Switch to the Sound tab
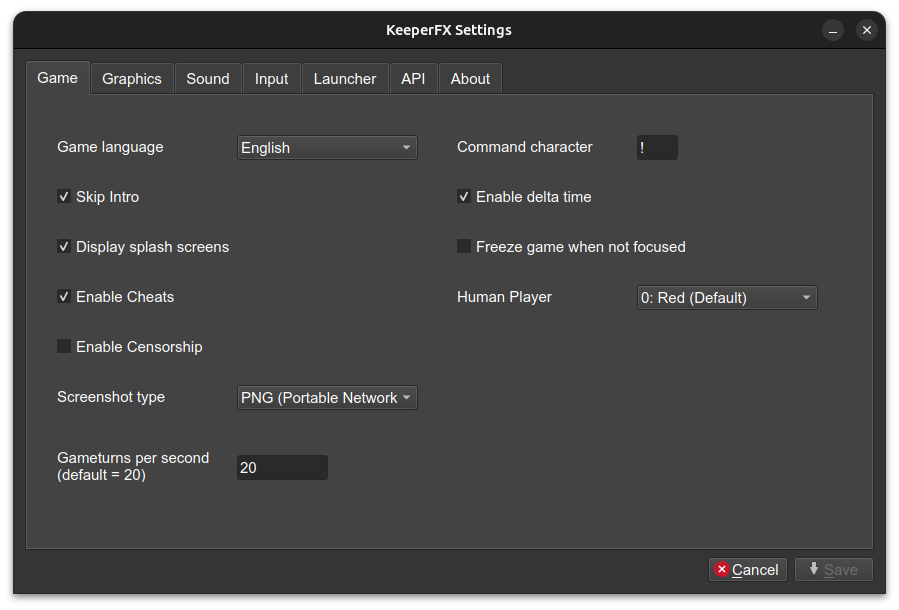899x610 pixels. click(208, 79)
